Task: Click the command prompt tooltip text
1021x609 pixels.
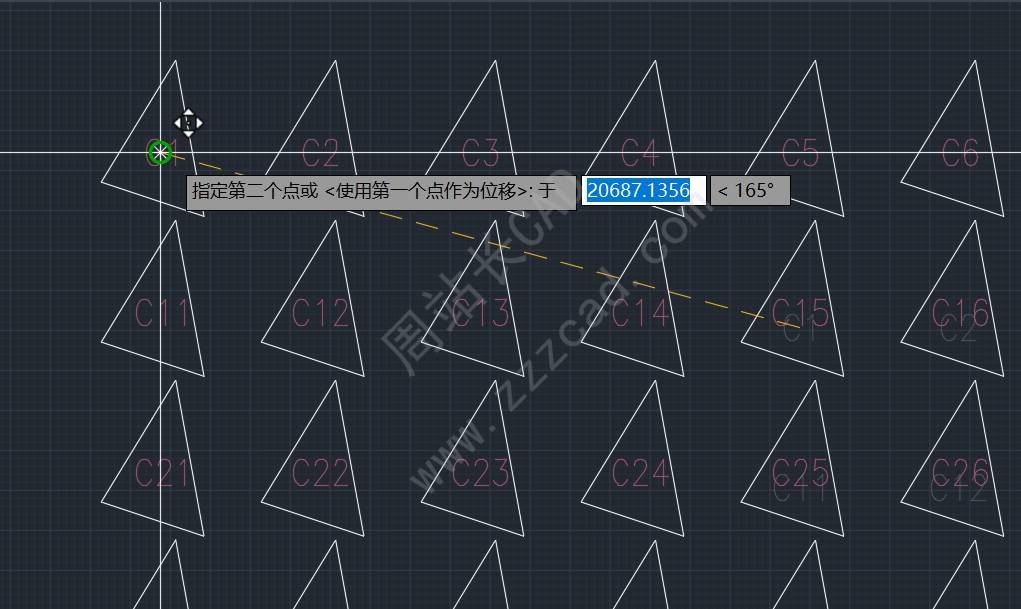Action: point(381,191)
